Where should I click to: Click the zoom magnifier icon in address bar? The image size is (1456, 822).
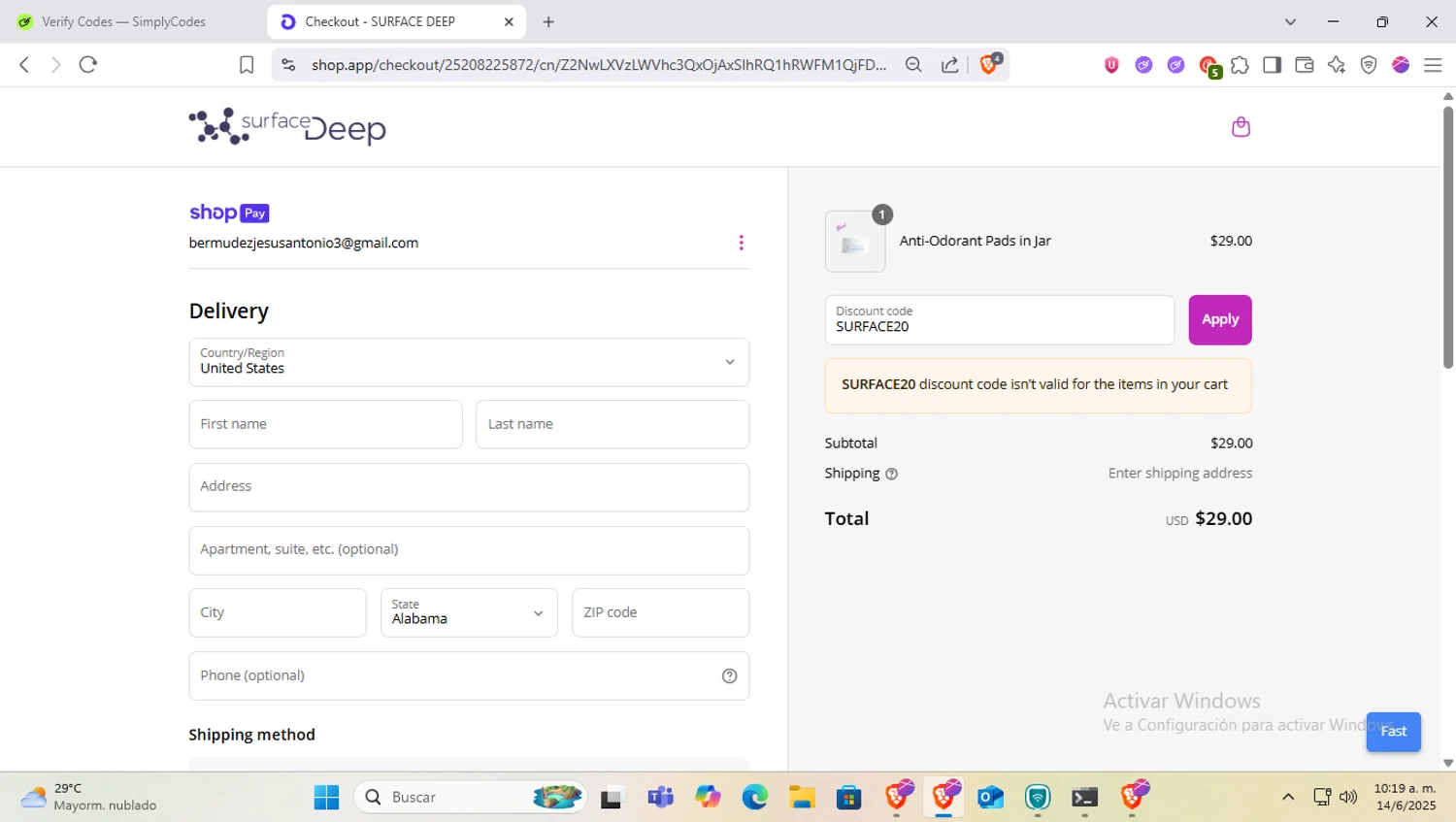(x=913, y=65)
